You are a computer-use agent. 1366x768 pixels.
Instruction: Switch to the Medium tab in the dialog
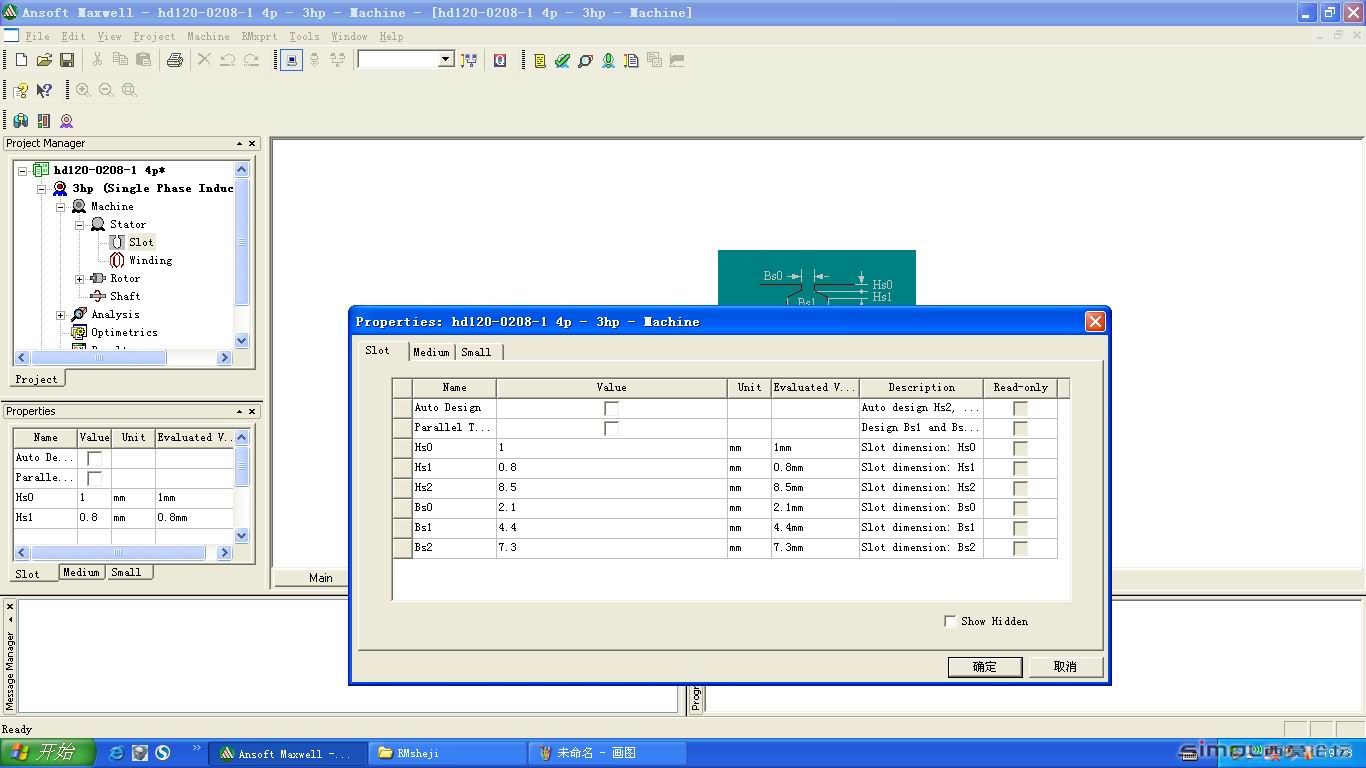(x=431, y=352)
